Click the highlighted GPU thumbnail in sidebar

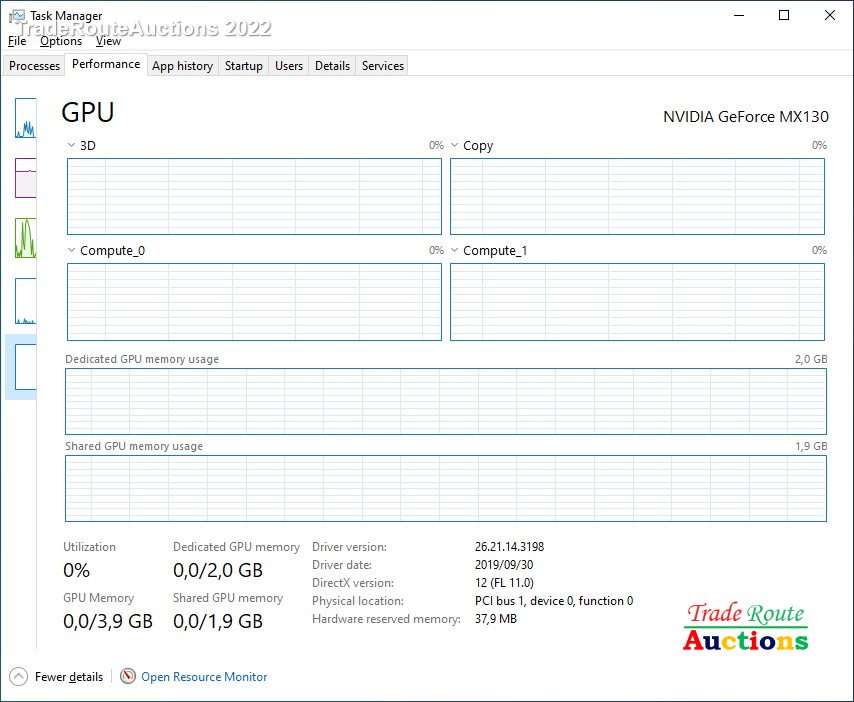[x=24, y=366]
